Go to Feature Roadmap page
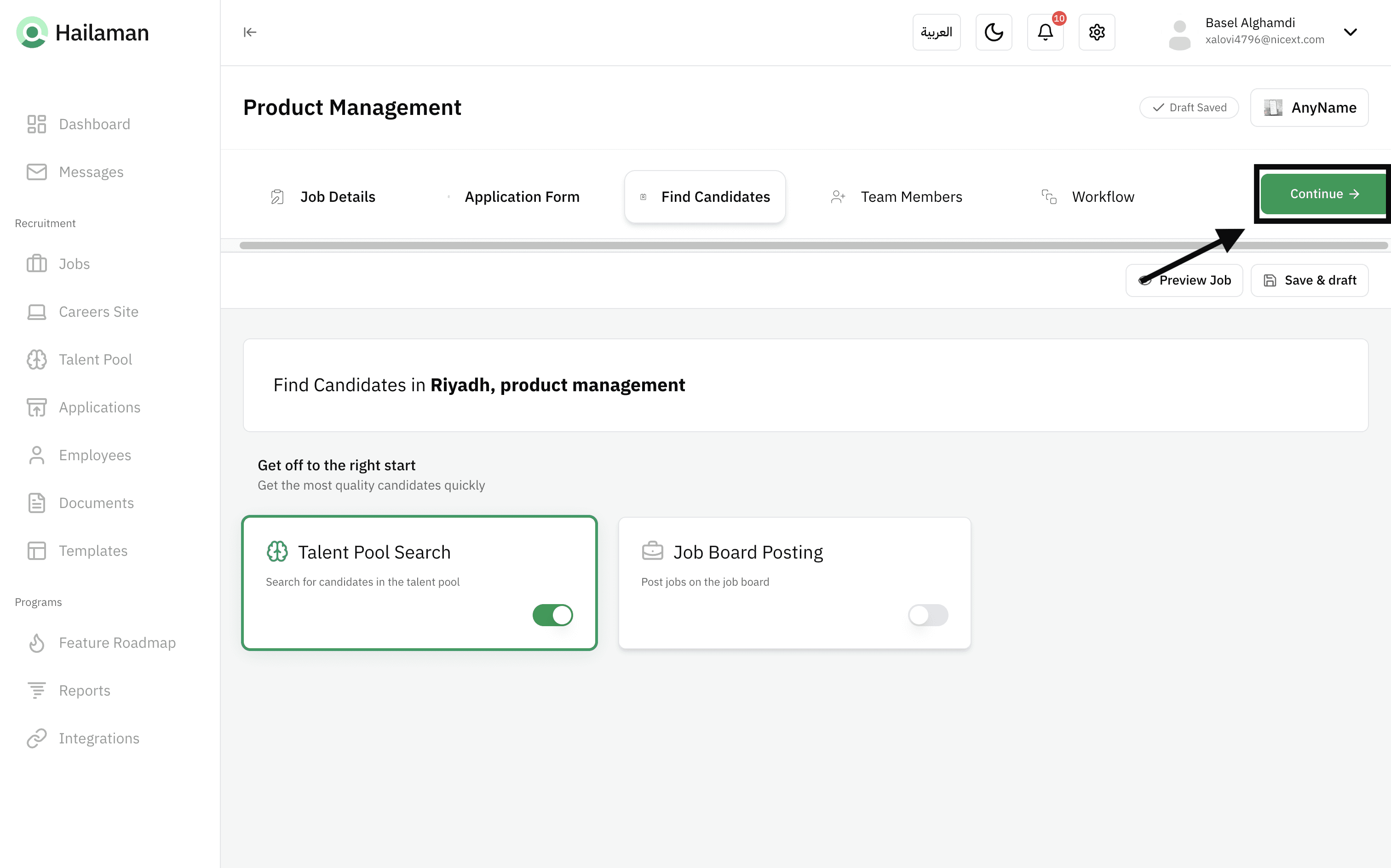Viewport: 1391px width, 868px height. point(117,642)
